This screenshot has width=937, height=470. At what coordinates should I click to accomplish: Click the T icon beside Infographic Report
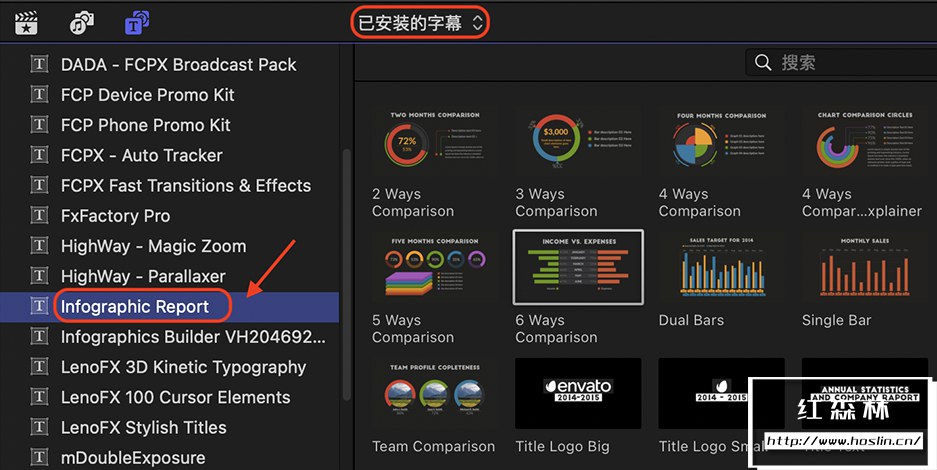(x=39, y=306)
